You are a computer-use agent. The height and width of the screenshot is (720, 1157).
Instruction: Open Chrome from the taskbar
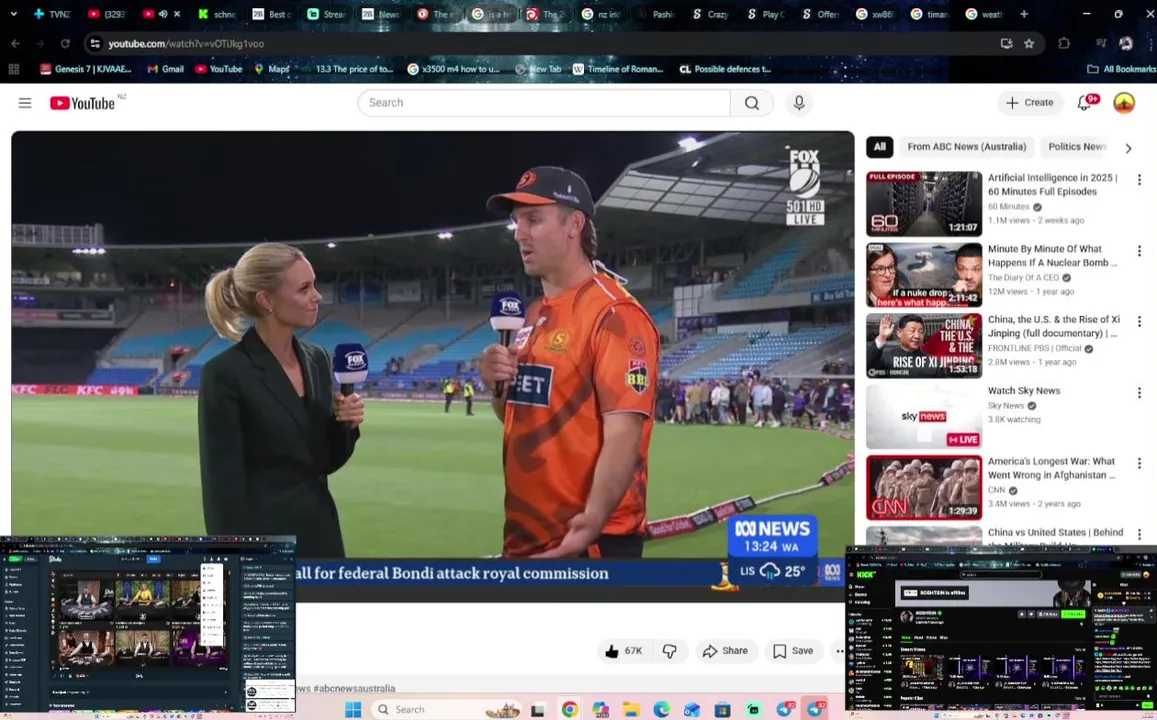[x=570, y=710]
